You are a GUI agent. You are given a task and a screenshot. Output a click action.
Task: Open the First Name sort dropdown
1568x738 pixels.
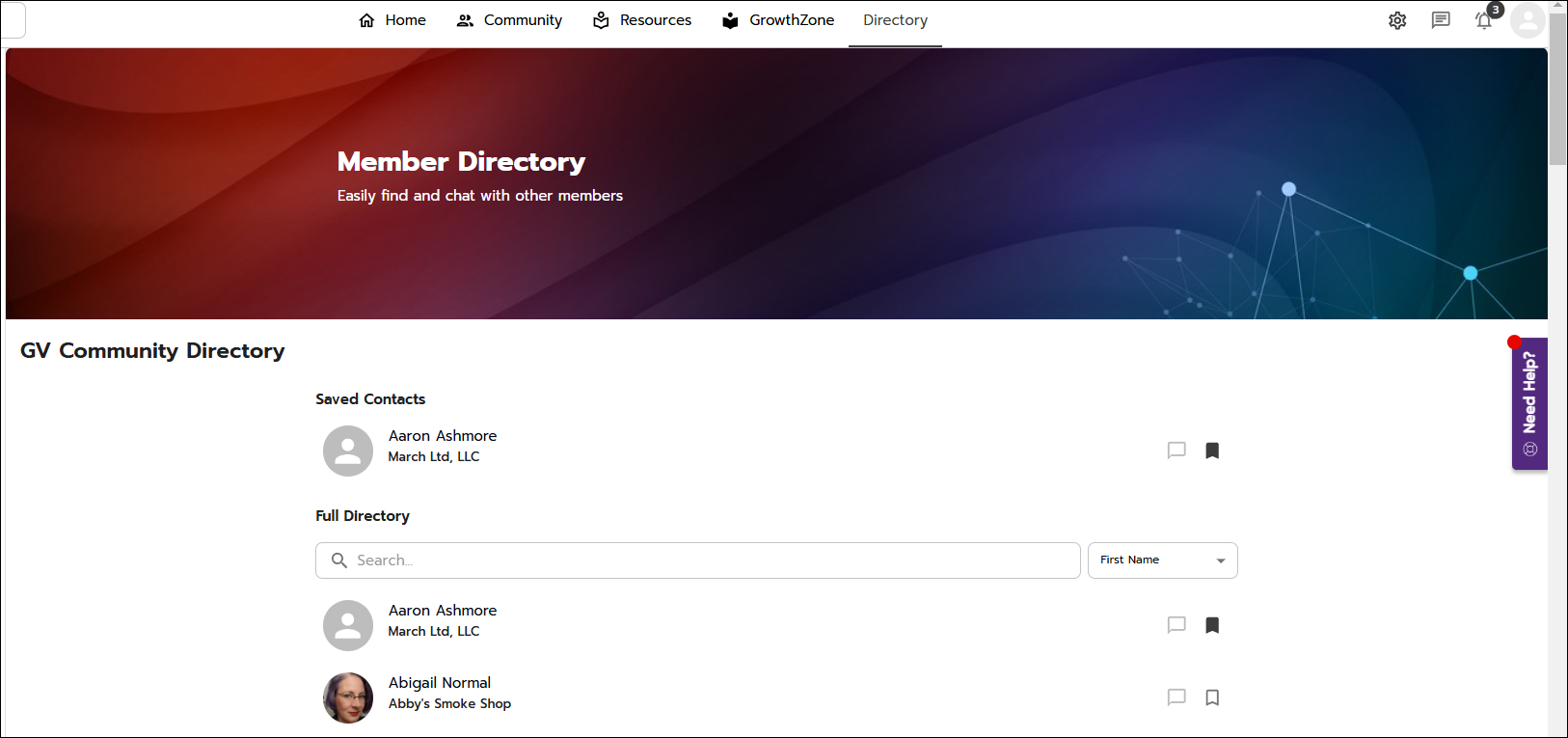[x=1161, y=560]
